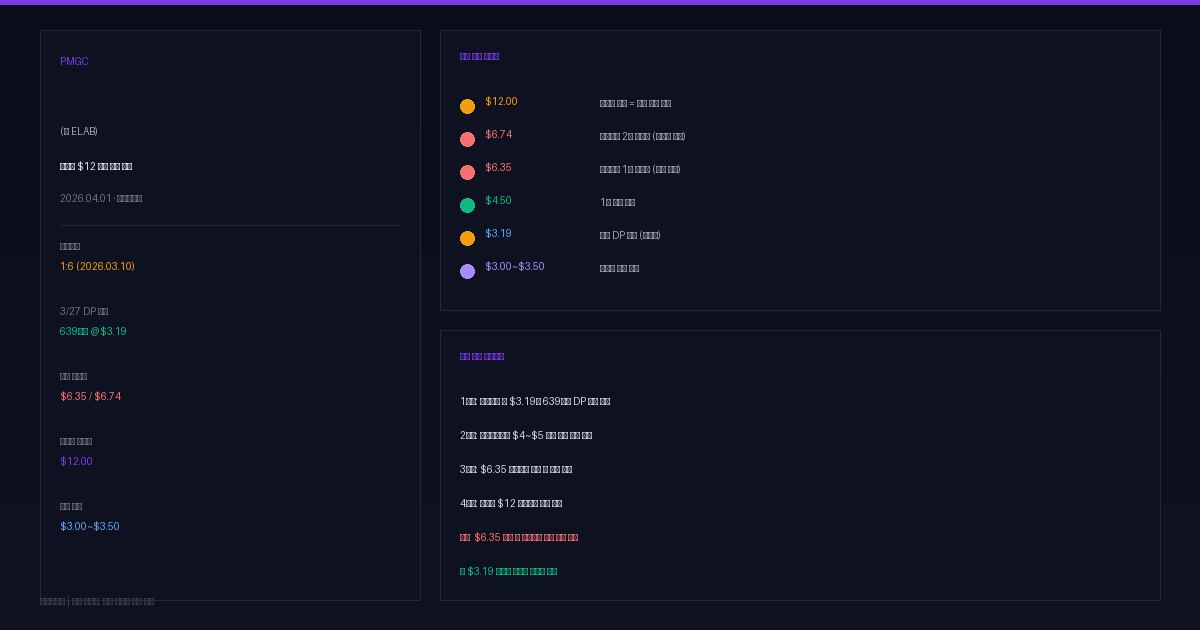Click the red "$6.35" price in the level list
Viewport: 1200px width, 630px height.
click(x=498, y=168)
